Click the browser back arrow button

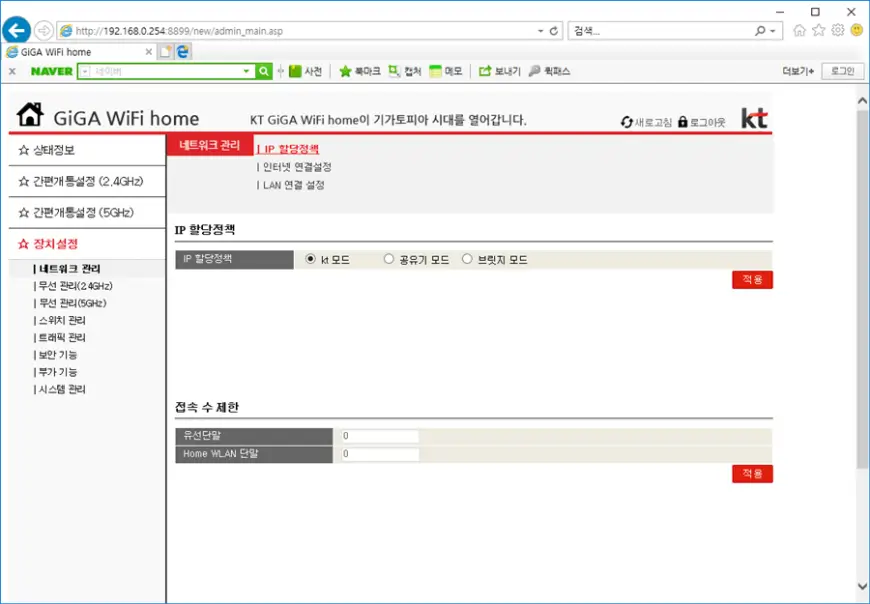pyautogui.click(x=17, y=30)
